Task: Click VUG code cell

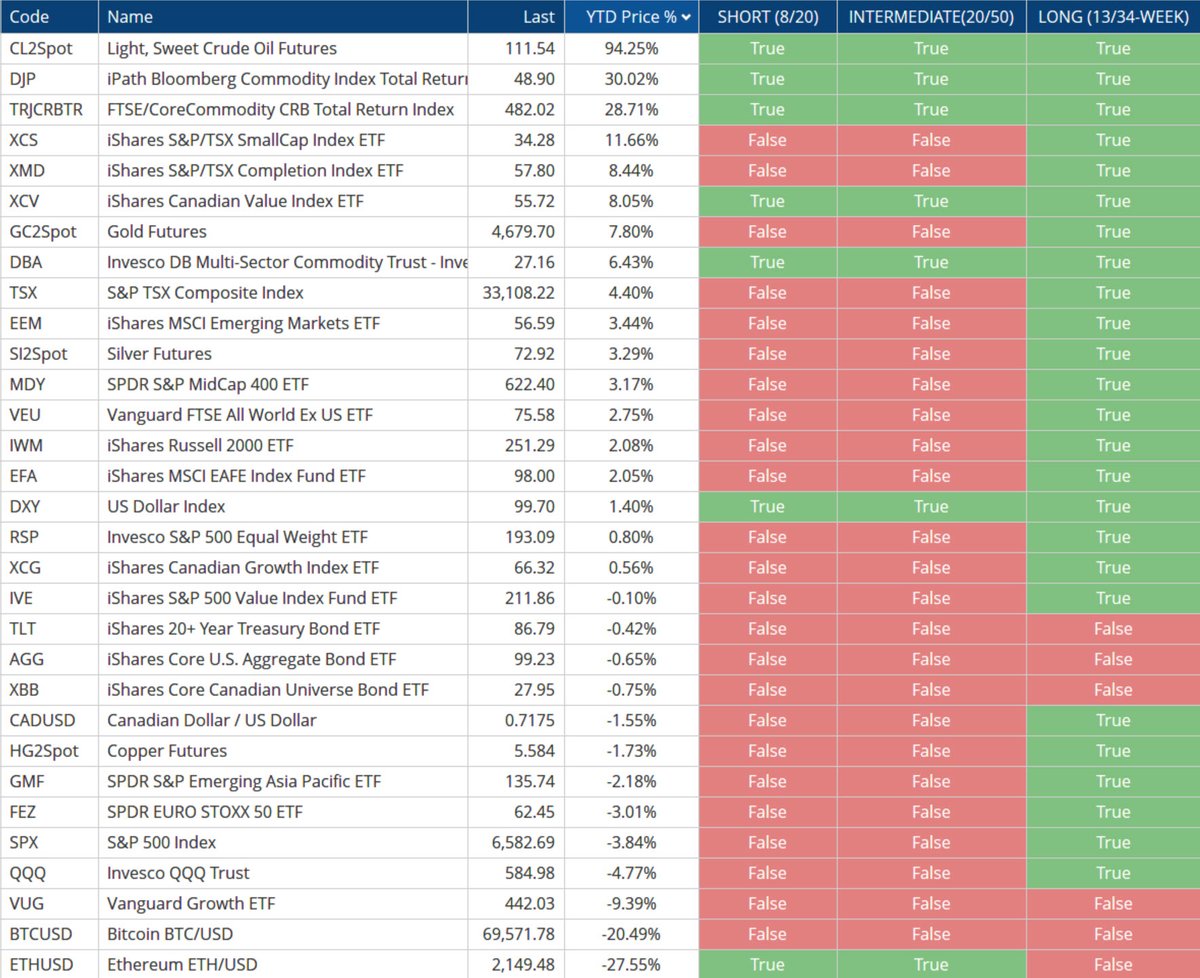Action: [x=49, y=902]
